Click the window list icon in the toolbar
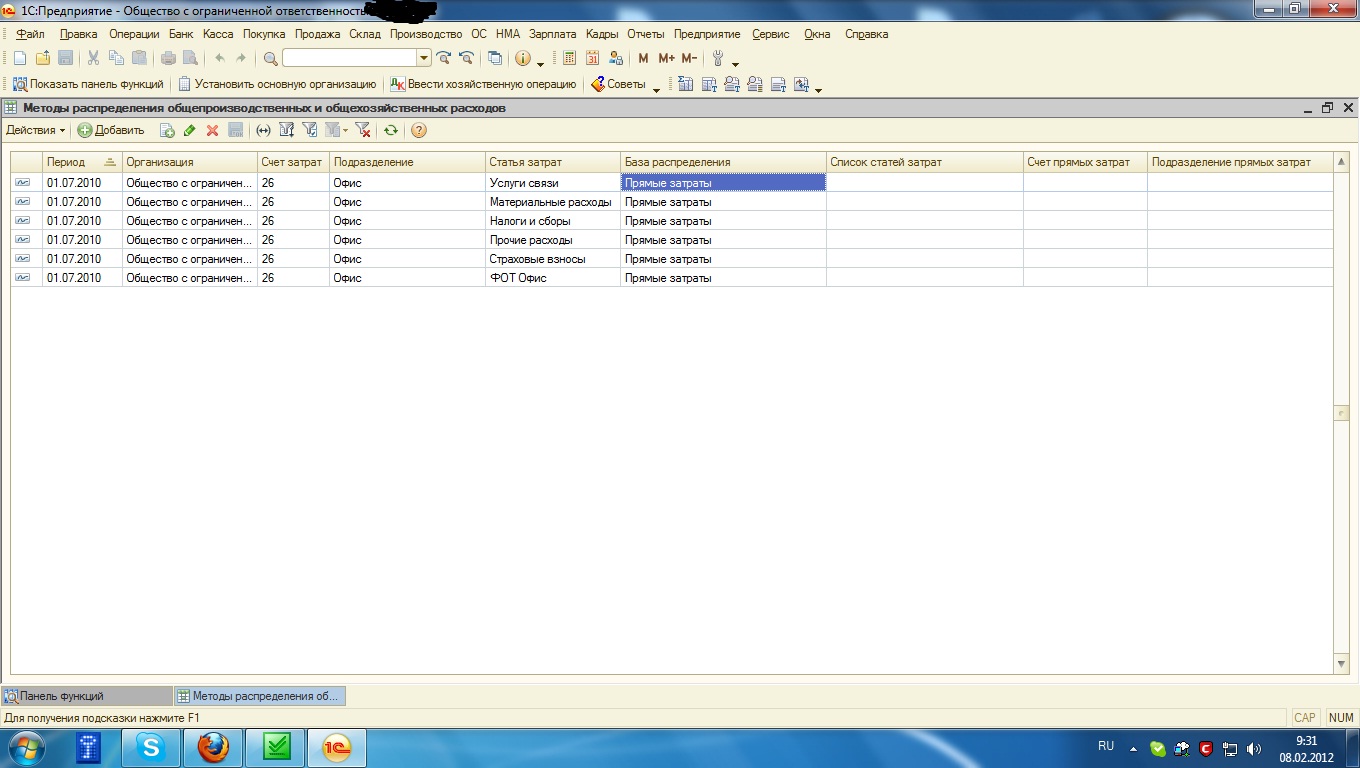The width and height of the screenshot is (1360, 768). coord(495,59)
